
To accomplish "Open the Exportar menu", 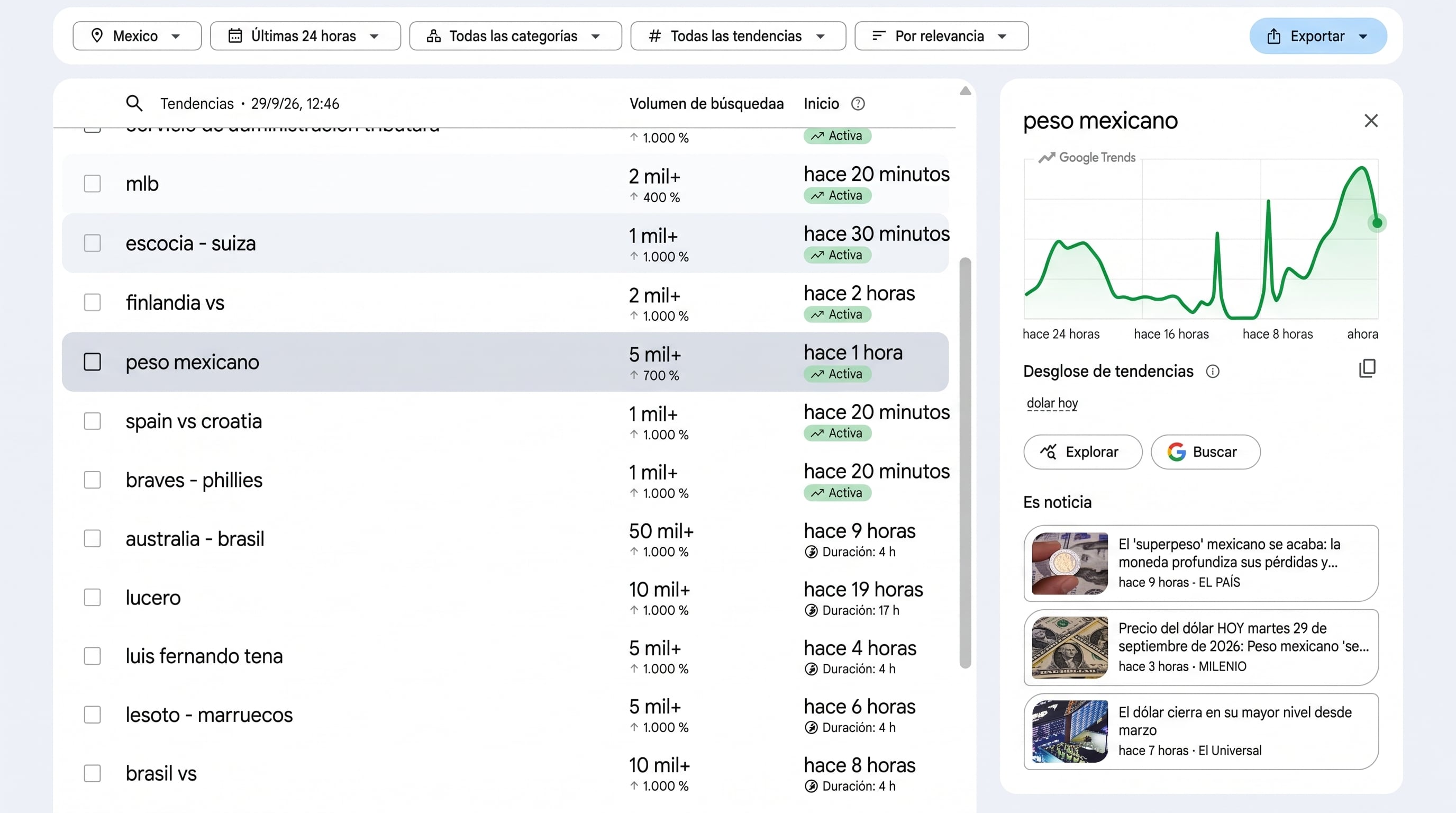I will pyautogui.click(x=1318, y=36).
